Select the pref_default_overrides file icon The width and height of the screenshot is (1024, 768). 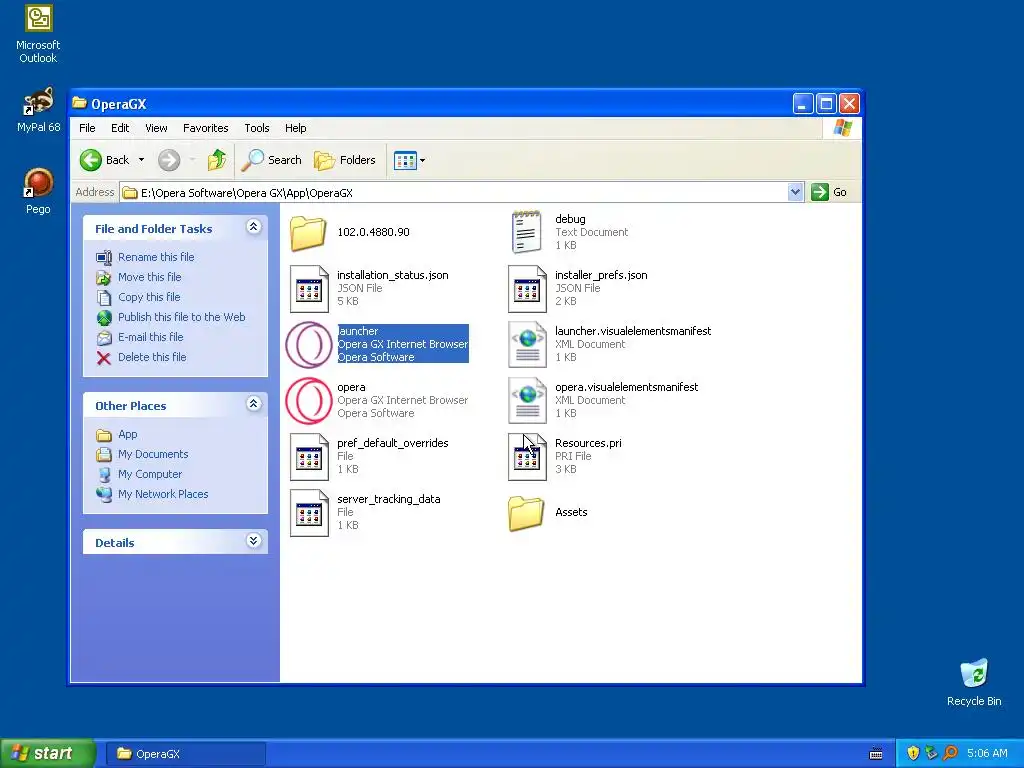(x=309, y=456)
